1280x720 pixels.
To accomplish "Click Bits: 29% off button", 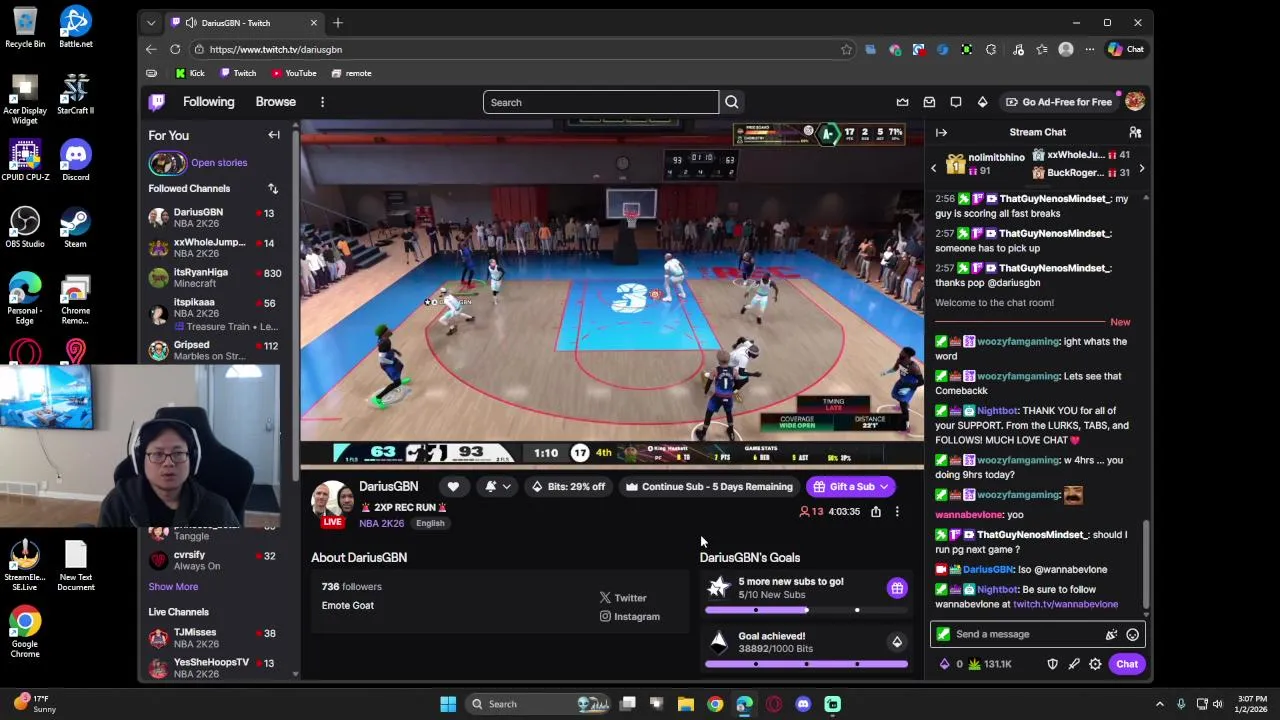I will pos(568,487).
